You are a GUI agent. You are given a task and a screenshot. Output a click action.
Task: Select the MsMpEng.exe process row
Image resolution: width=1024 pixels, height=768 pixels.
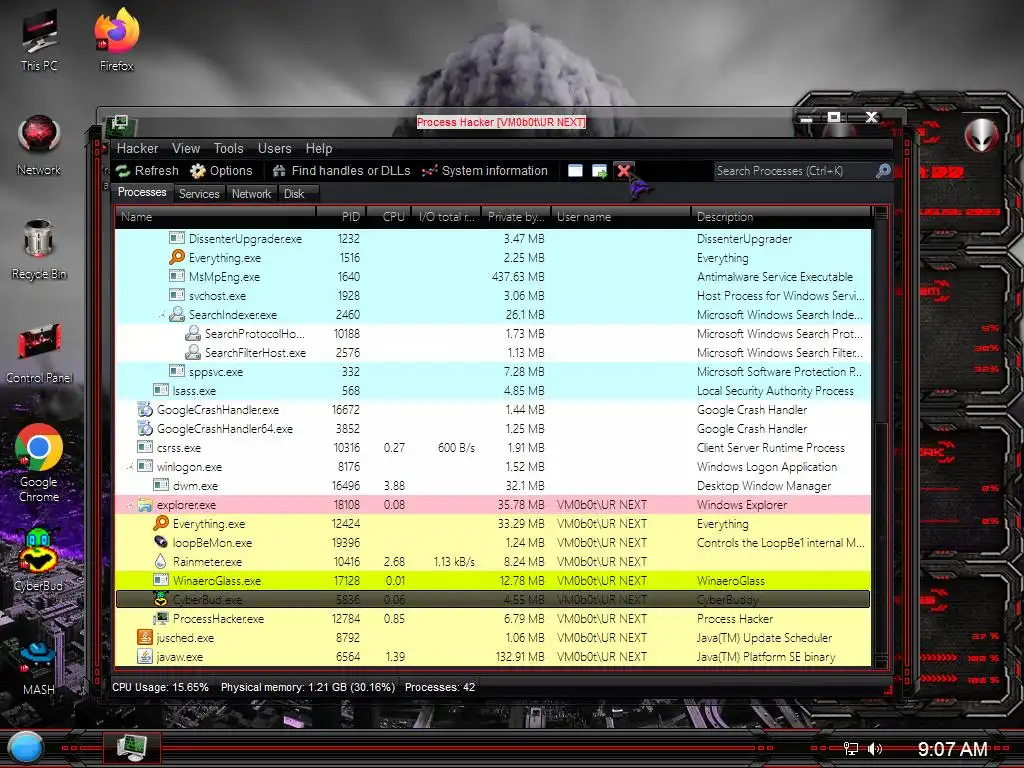point(493,277)
